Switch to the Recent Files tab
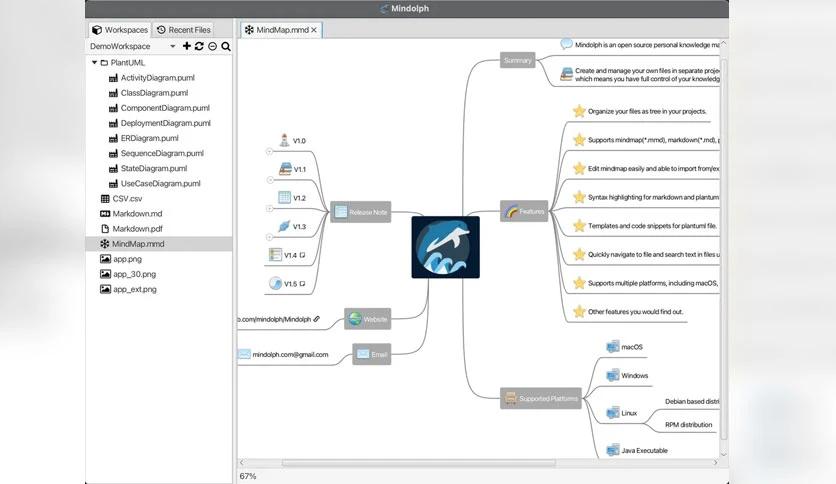The height and width of the screenshot is (484, 836). (x=184, y=30)
